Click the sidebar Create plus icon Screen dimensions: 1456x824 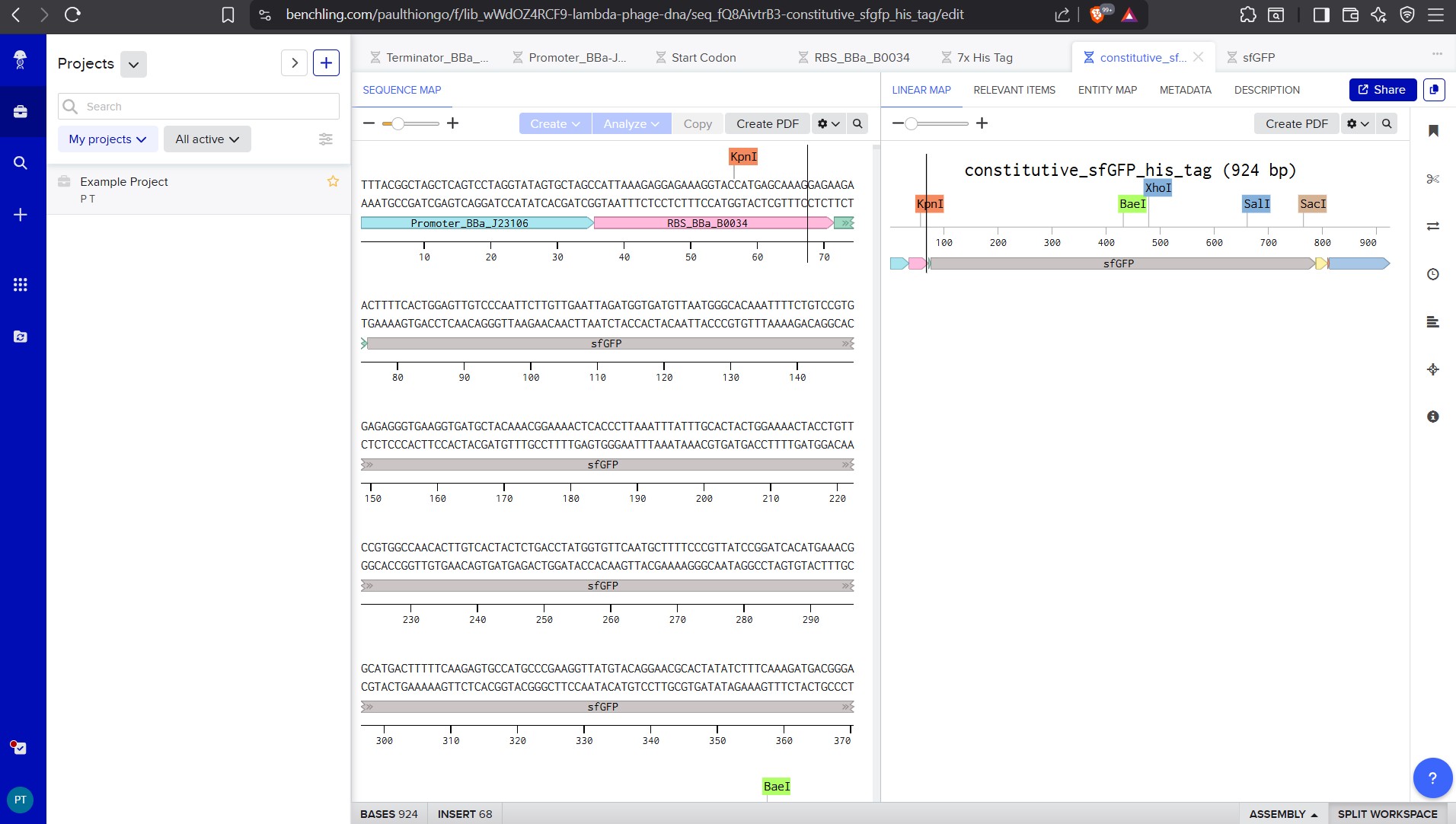point(21,215)
